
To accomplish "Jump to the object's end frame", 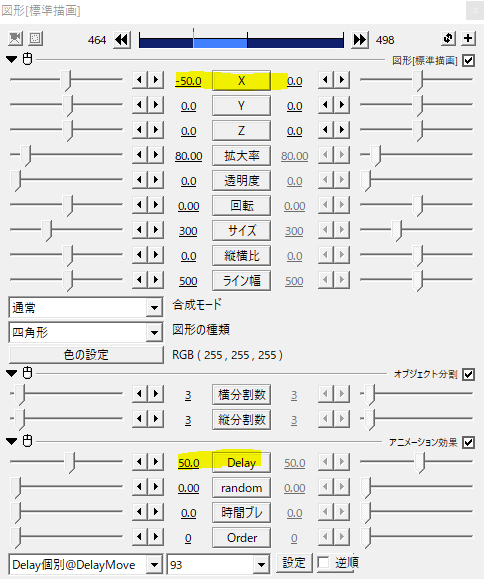I will coord(360,40).
